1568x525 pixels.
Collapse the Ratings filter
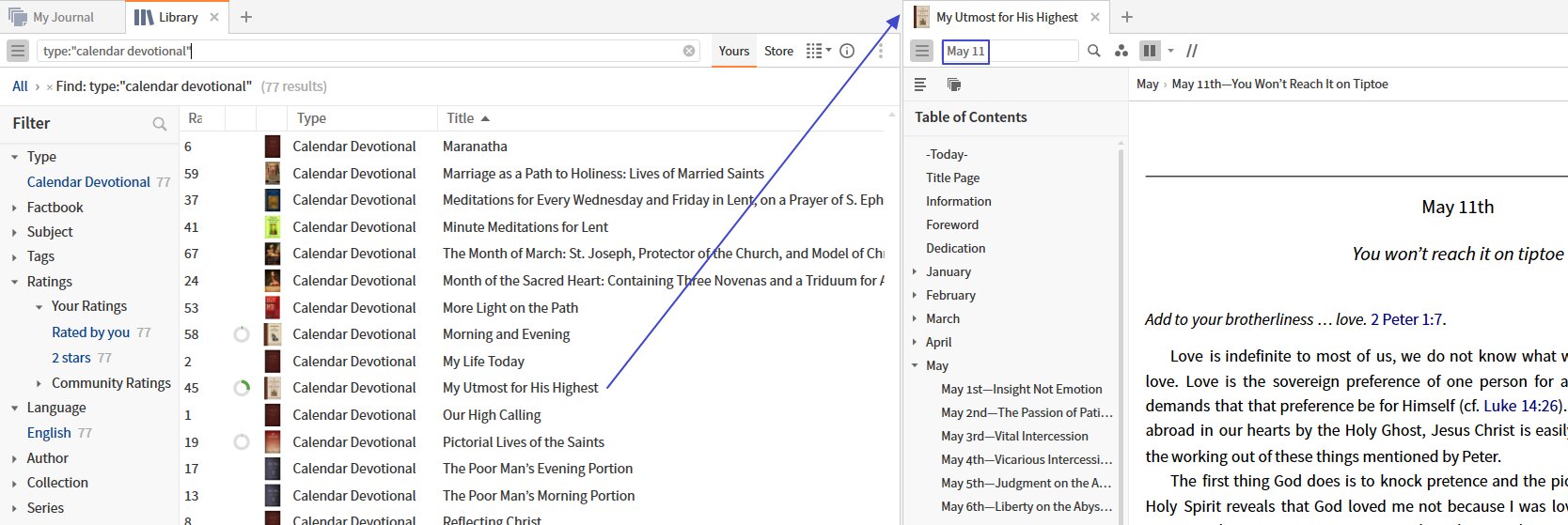point(14,282)
